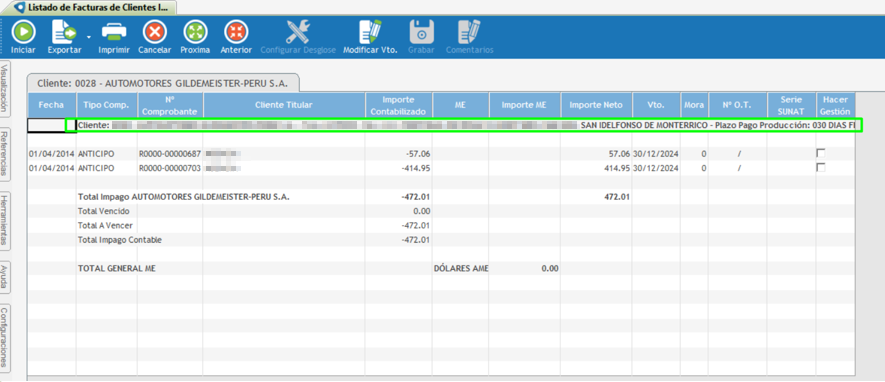Check Hacer Gestión for comprobante R0000-00000703
The height and width of the screenshot is (382, 885).
pos(820,168)
